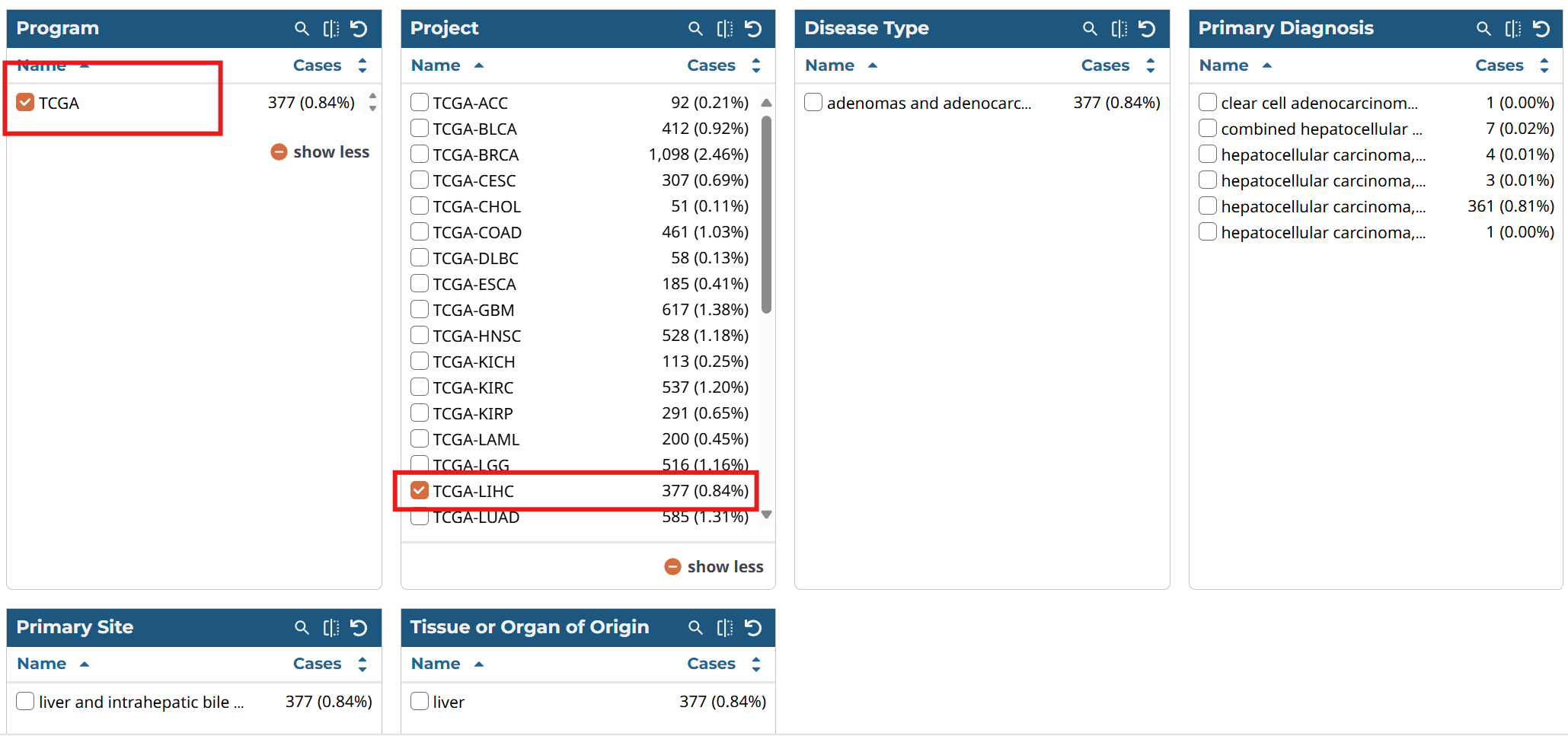Screen dimensions: 1568x736
Task: Collapse Project list with show less
Action: (714, 567)
